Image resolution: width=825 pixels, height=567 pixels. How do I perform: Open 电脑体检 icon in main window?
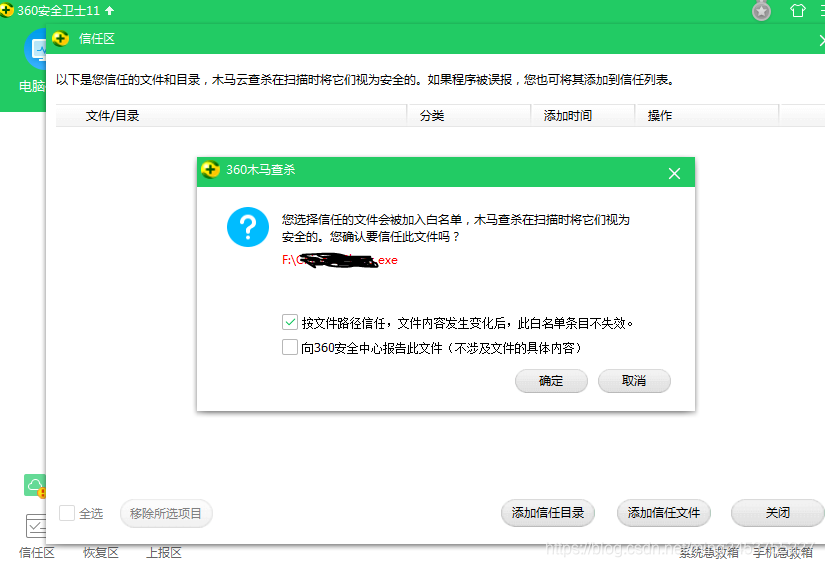point(35,50)
